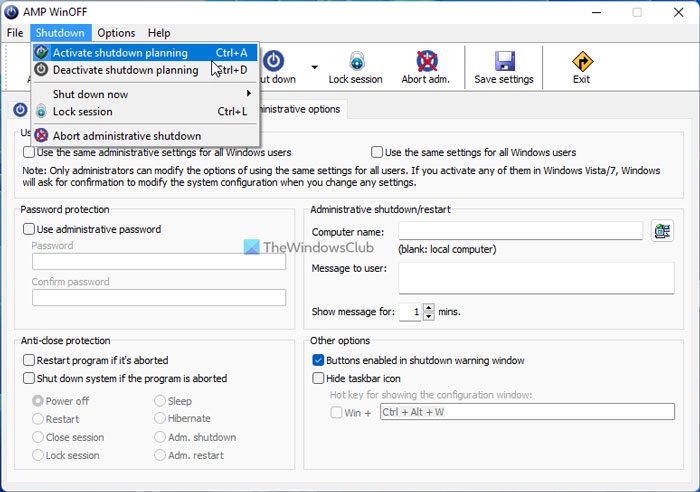This screenshot has height=492, width=700.
Task: Close the AMP WinOFF window
Action: [x=679, y=12]
